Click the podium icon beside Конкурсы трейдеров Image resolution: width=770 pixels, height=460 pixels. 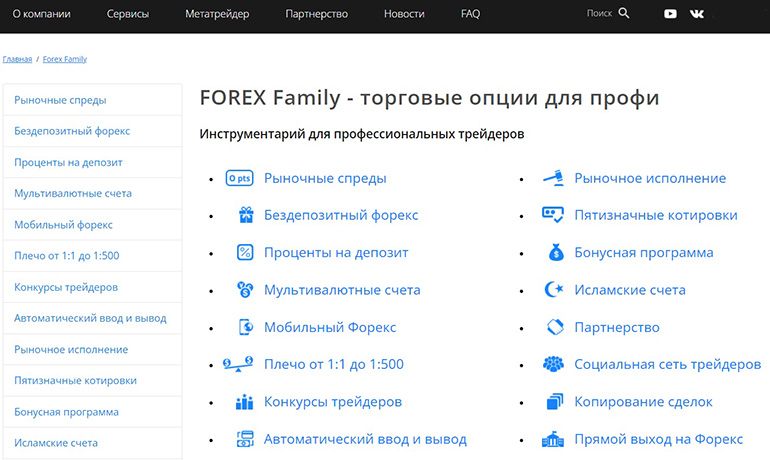[245, 402]
